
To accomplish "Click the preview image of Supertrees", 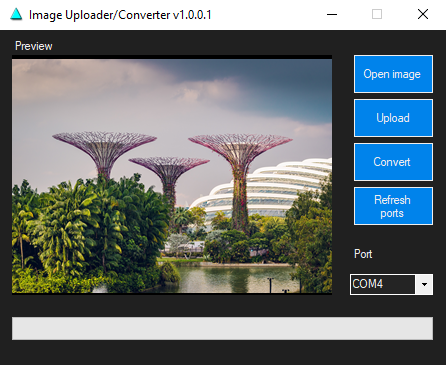I will [172, 176].
